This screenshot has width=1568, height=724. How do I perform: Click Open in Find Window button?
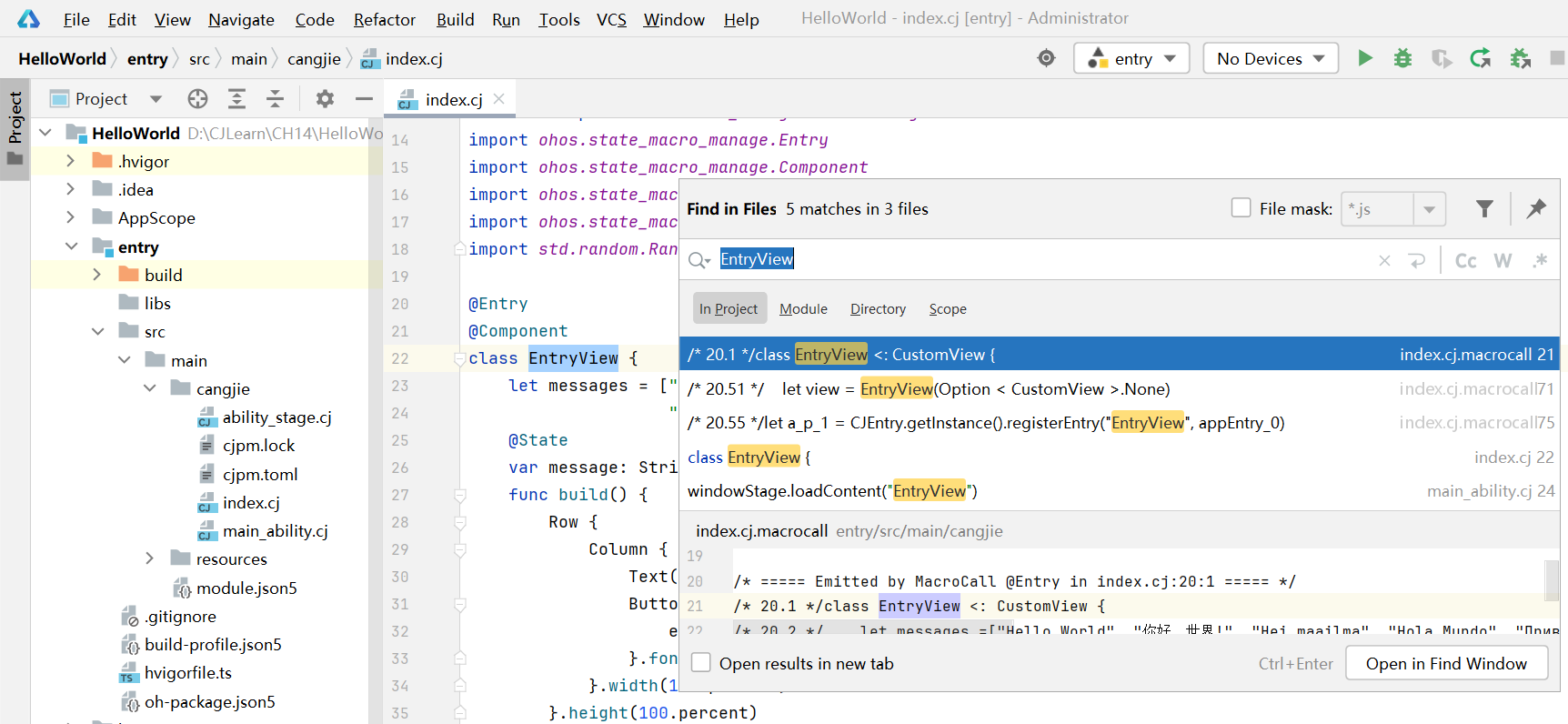(x=1445, y=663)
